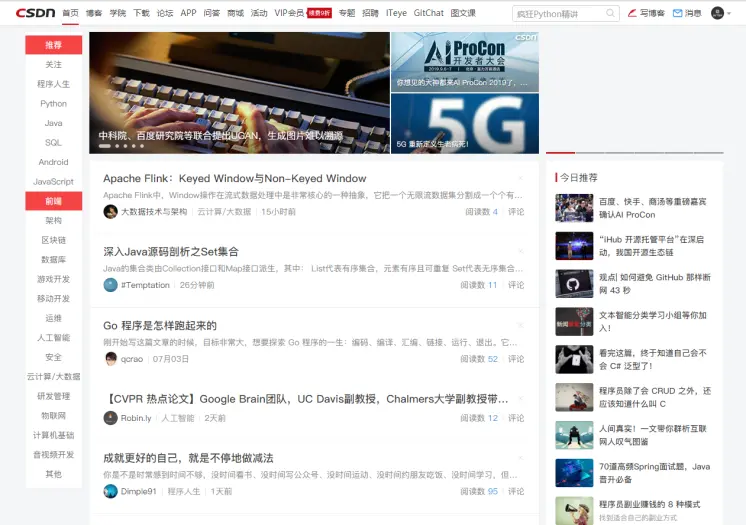Open CVPR 热点论文 Google Brain article
The height and width of the screenshot is (525, 746).
(305, 399)
